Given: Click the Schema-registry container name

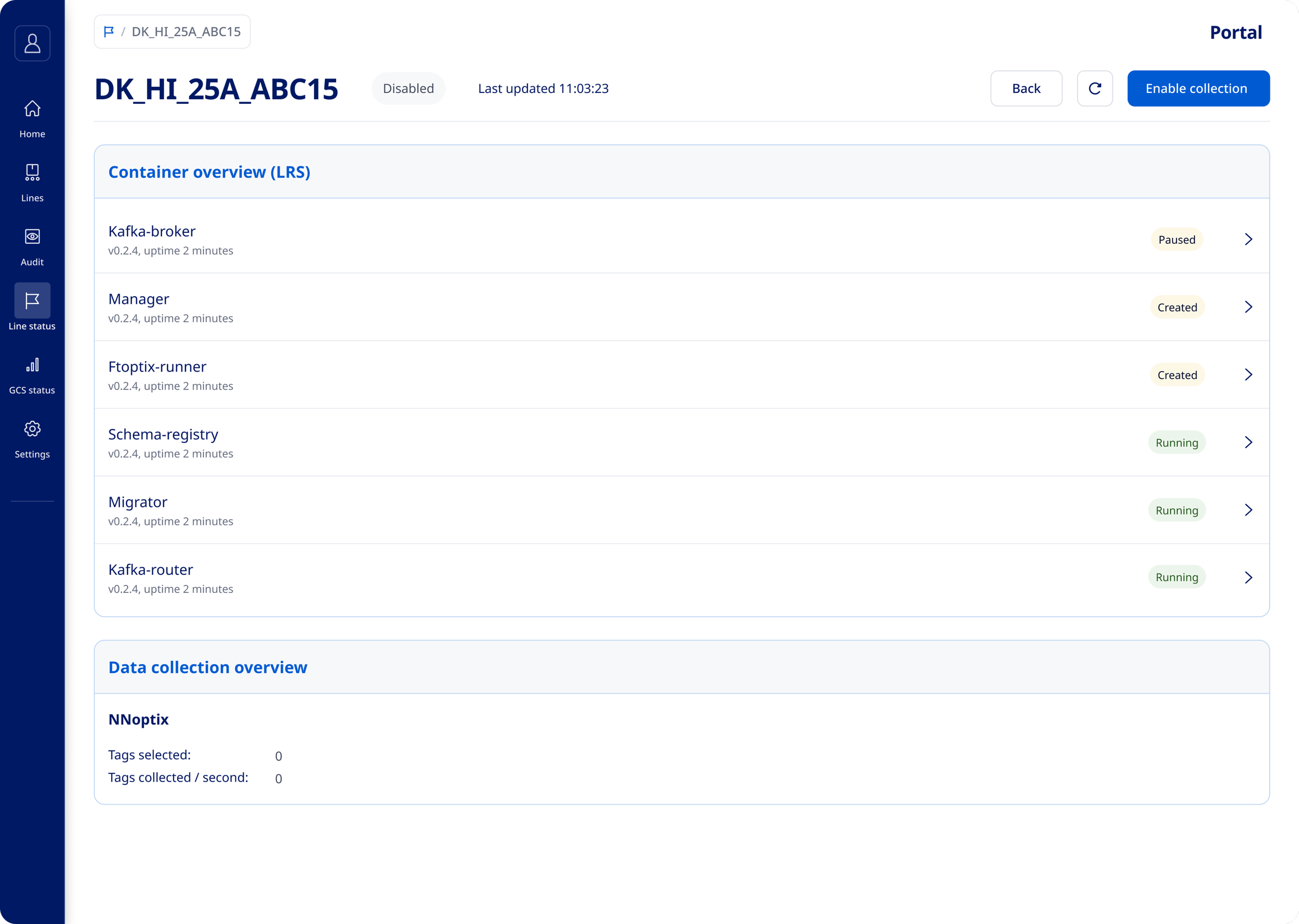Looking at the screenshot, I should coord(163,434).
